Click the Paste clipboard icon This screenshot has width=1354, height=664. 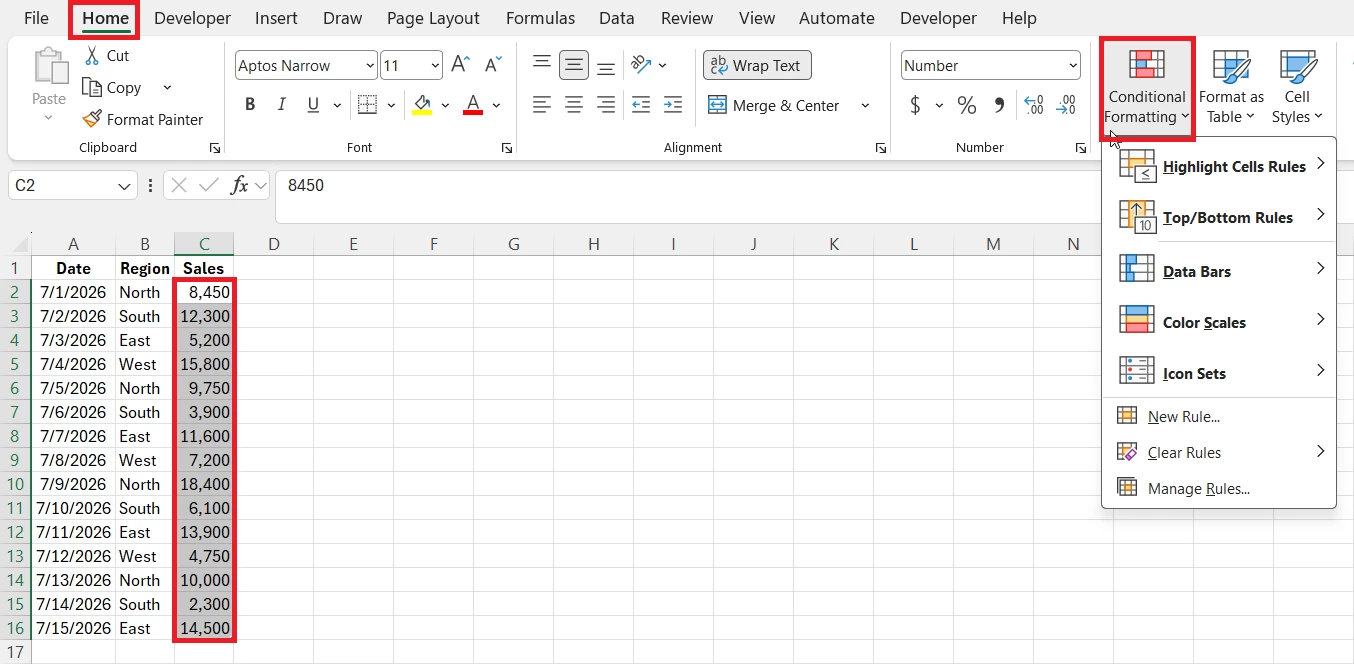pos(49,66)
